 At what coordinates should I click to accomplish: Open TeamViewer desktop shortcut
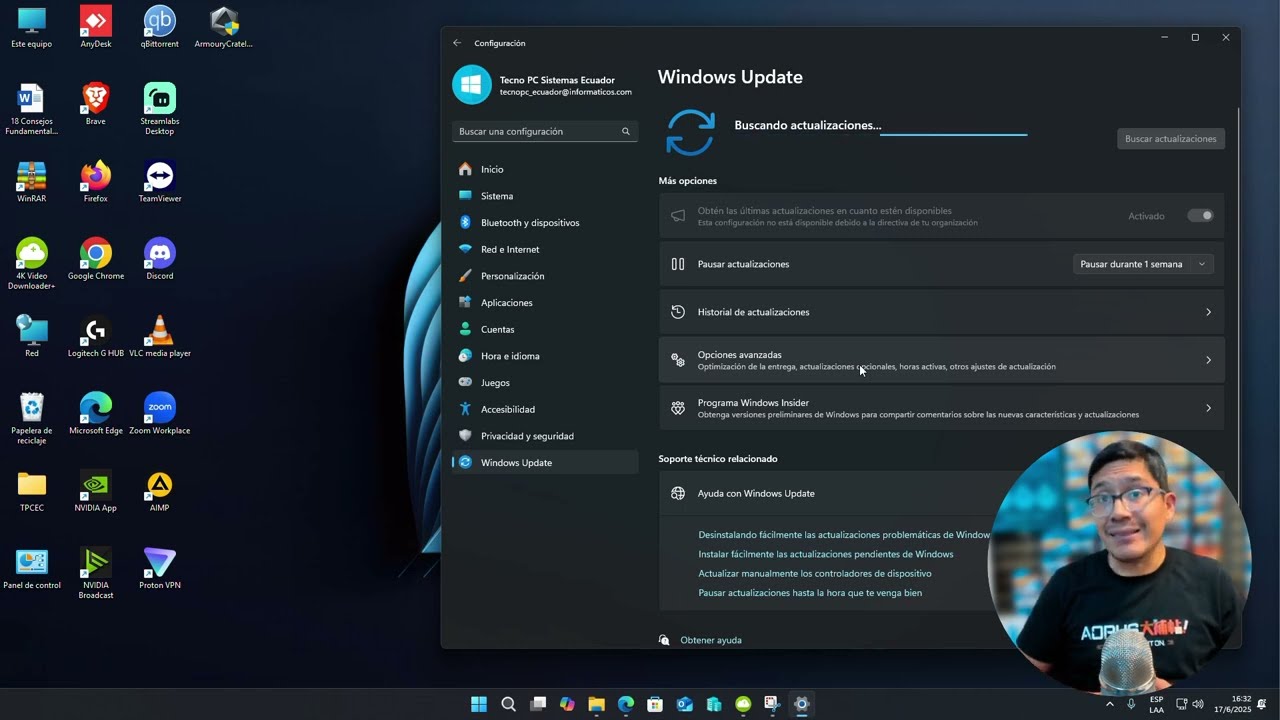click(159, 182)
